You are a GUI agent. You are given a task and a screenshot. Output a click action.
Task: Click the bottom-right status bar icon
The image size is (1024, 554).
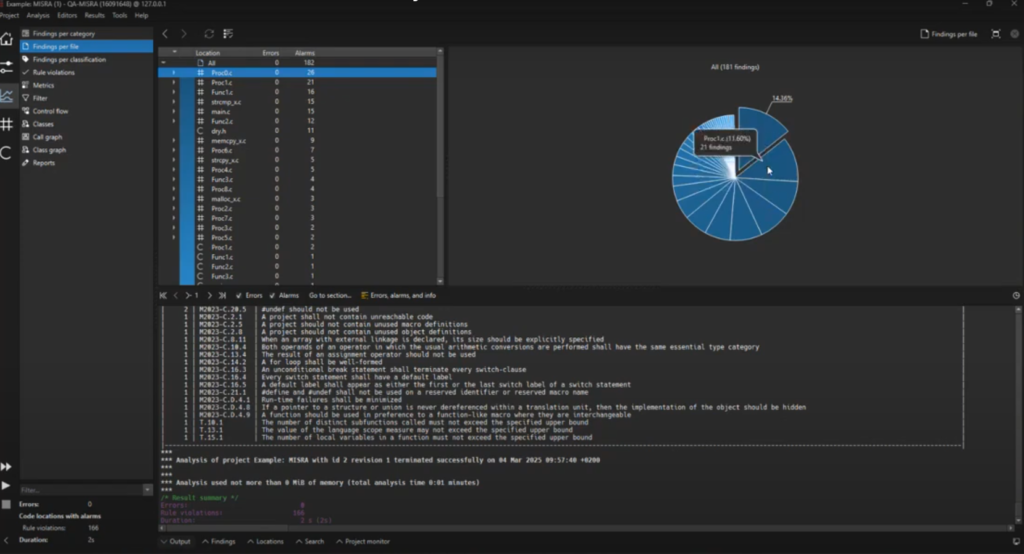tap(1016, 542)
